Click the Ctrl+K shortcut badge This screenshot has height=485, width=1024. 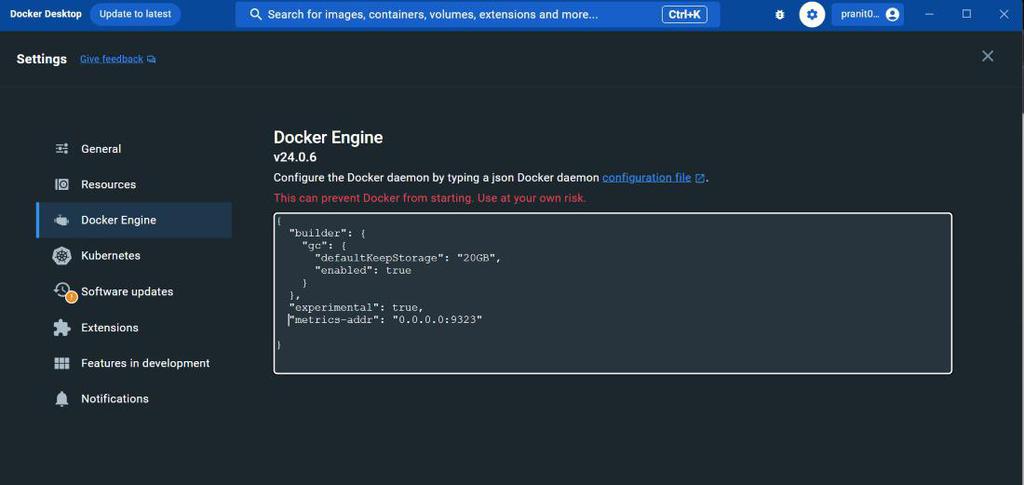point(684,14)
